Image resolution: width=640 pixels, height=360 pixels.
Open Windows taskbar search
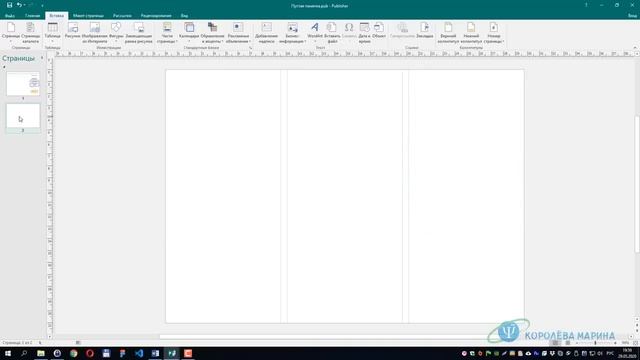pos(24,353)
